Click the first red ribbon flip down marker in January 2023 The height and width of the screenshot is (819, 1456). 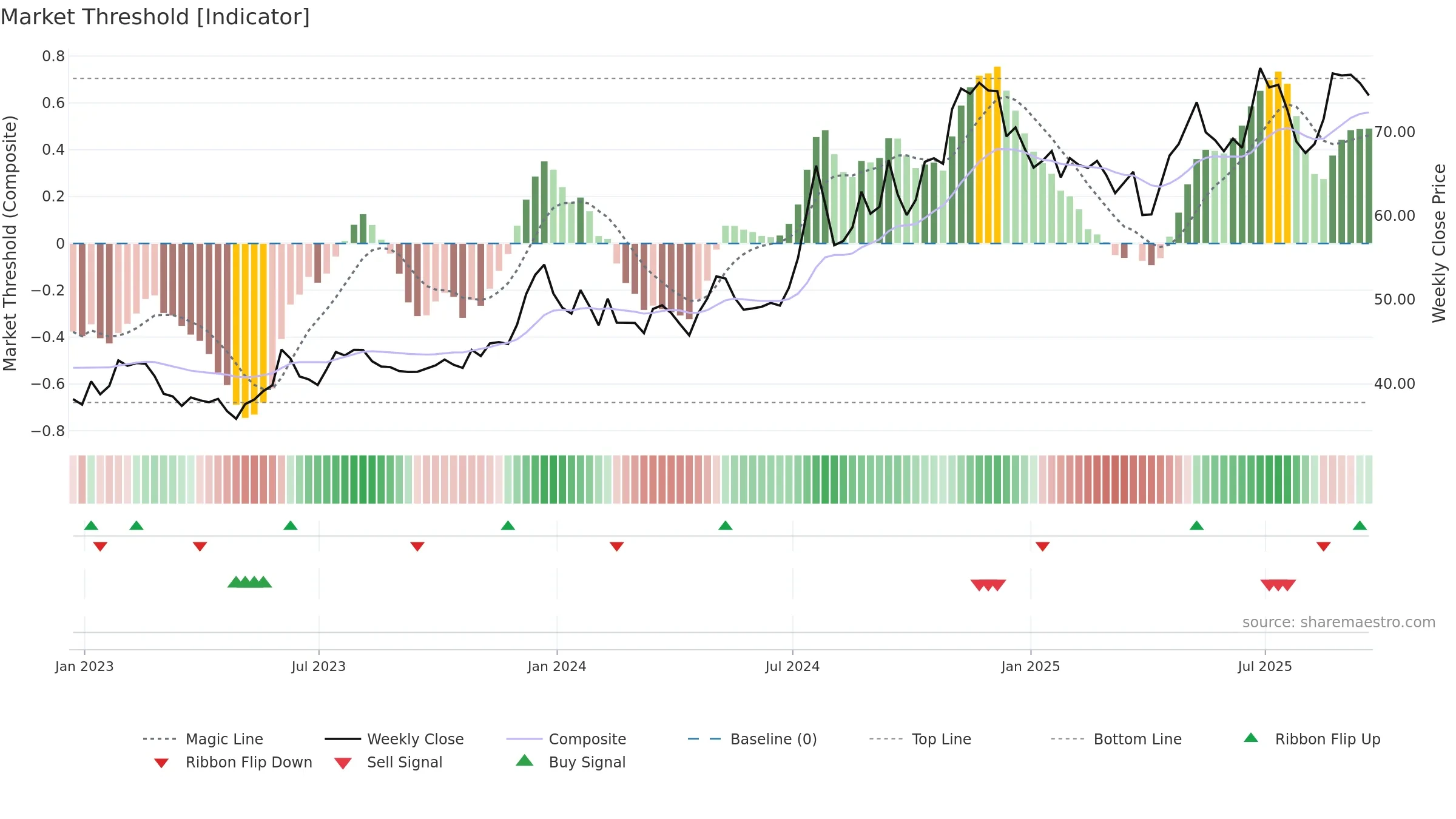100,547
